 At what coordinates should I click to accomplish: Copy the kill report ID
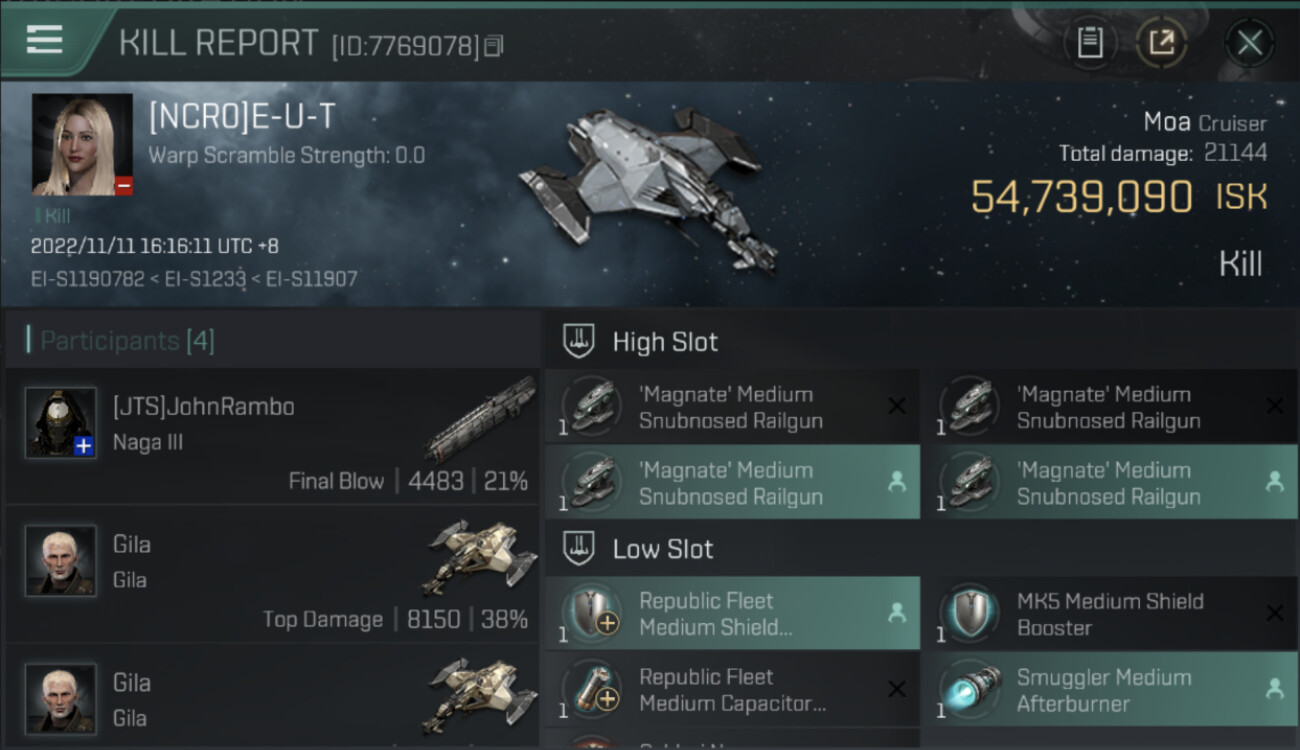pos(494,46)
